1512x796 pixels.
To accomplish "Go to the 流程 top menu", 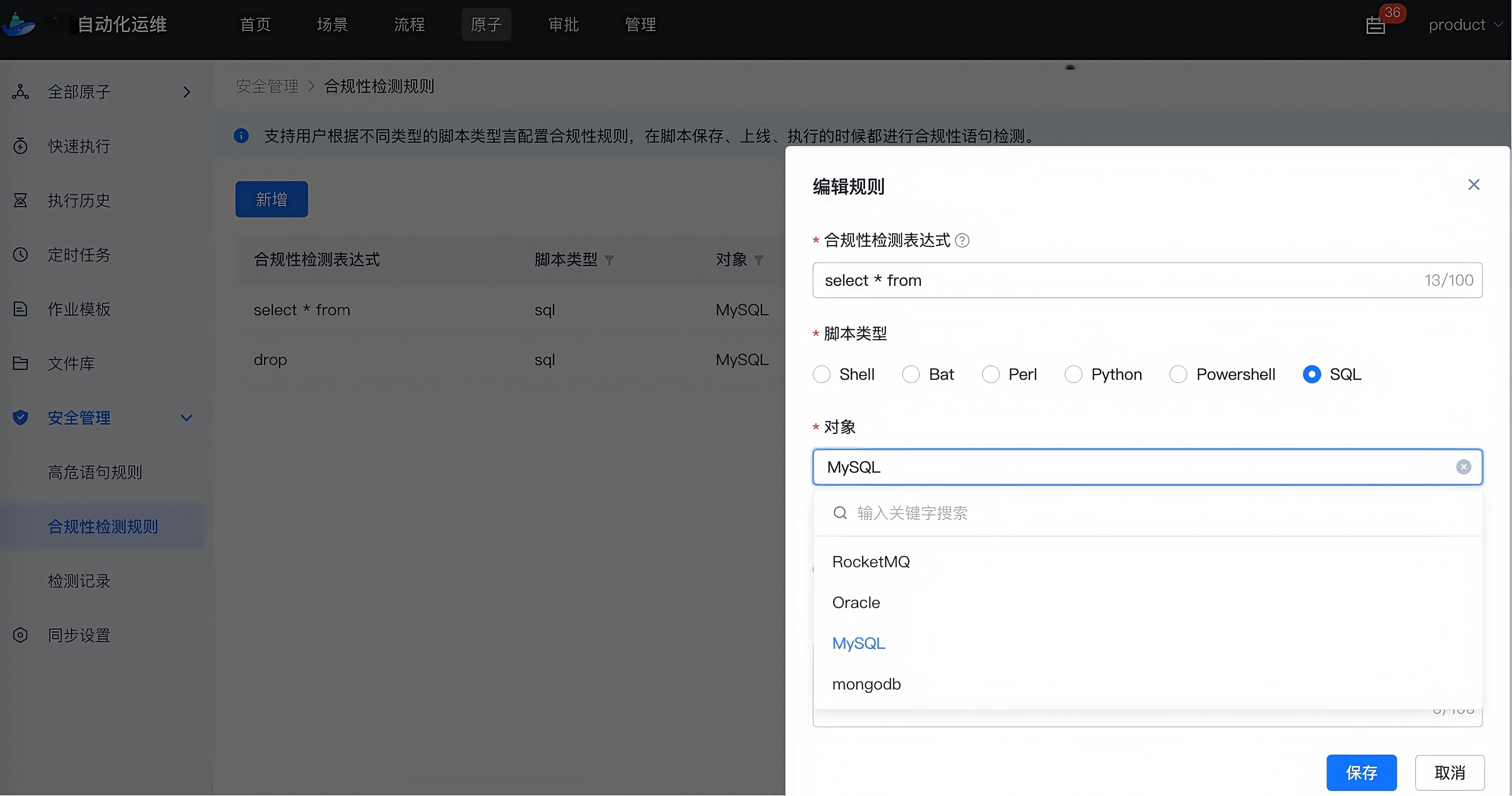I will pyautogui.click(x=409, y=25).
